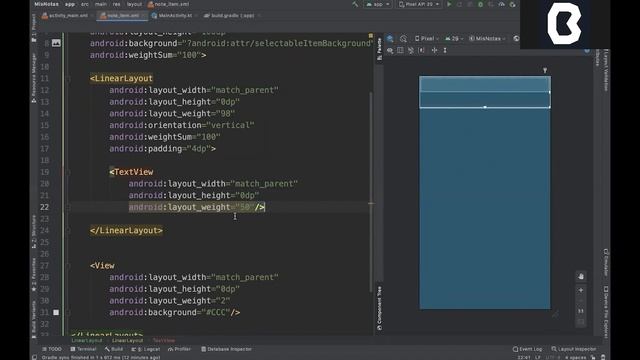
Task: Run the app with the green play icon
Action: click(449, 4)
